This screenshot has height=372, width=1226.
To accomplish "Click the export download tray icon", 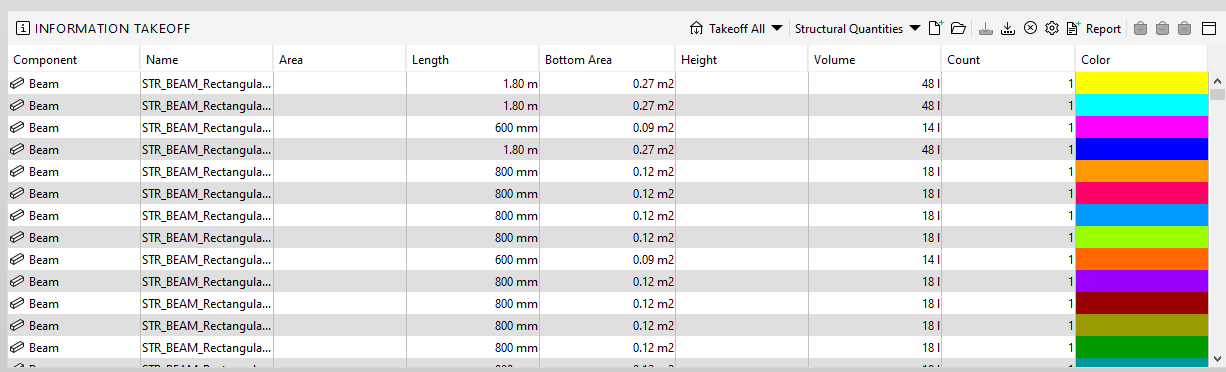I will [1009, 28].
